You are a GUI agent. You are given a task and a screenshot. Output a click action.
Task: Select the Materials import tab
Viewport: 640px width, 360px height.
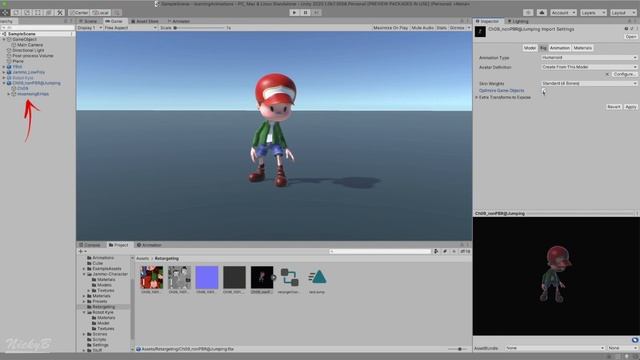point(582,48)
